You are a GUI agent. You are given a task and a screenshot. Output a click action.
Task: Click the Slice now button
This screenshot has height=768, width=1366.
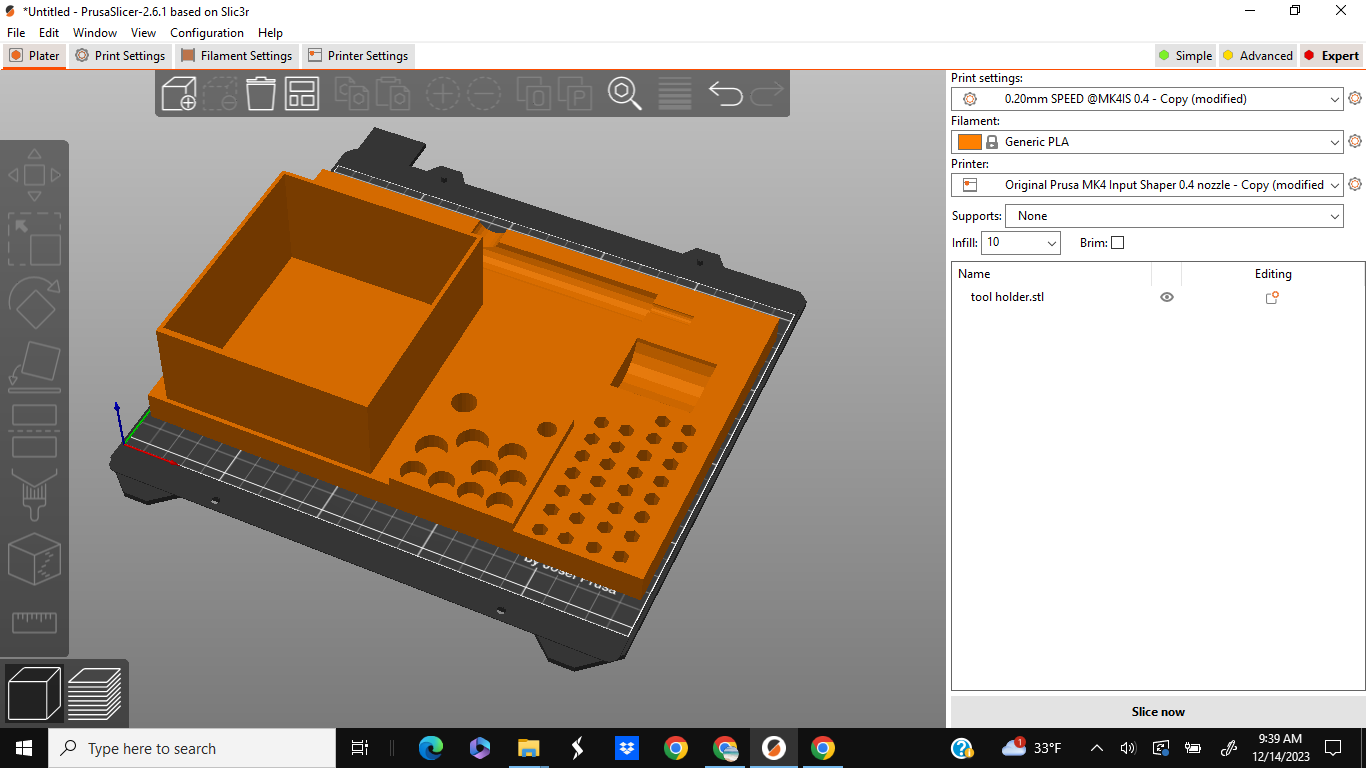click(1157, 712)
